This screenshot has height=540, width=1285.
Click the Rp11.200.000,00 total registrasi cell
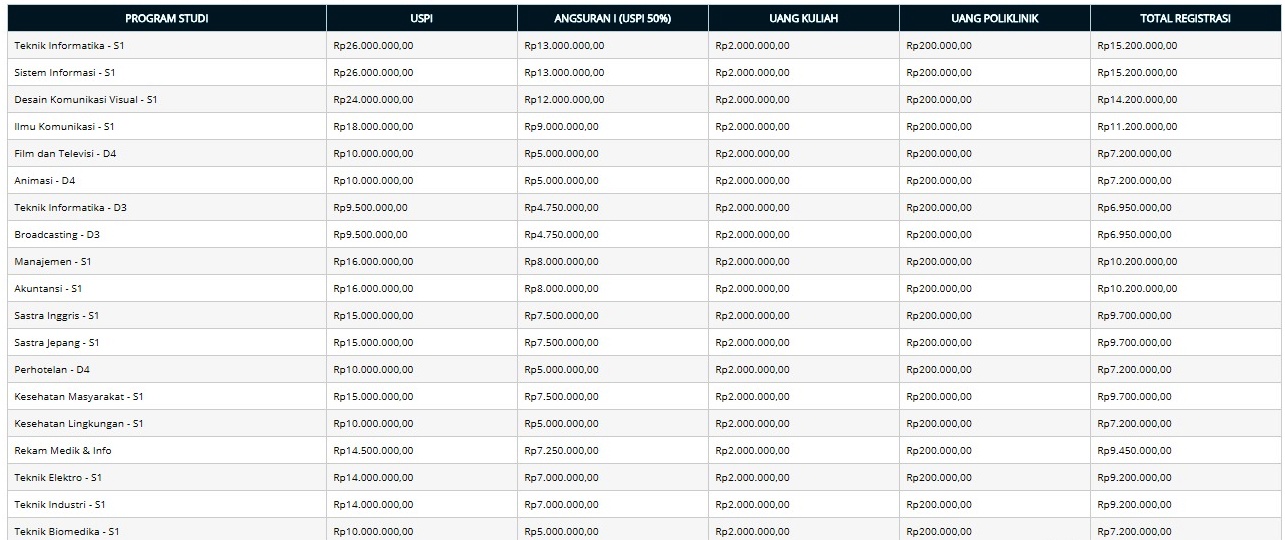(1137, 126)
